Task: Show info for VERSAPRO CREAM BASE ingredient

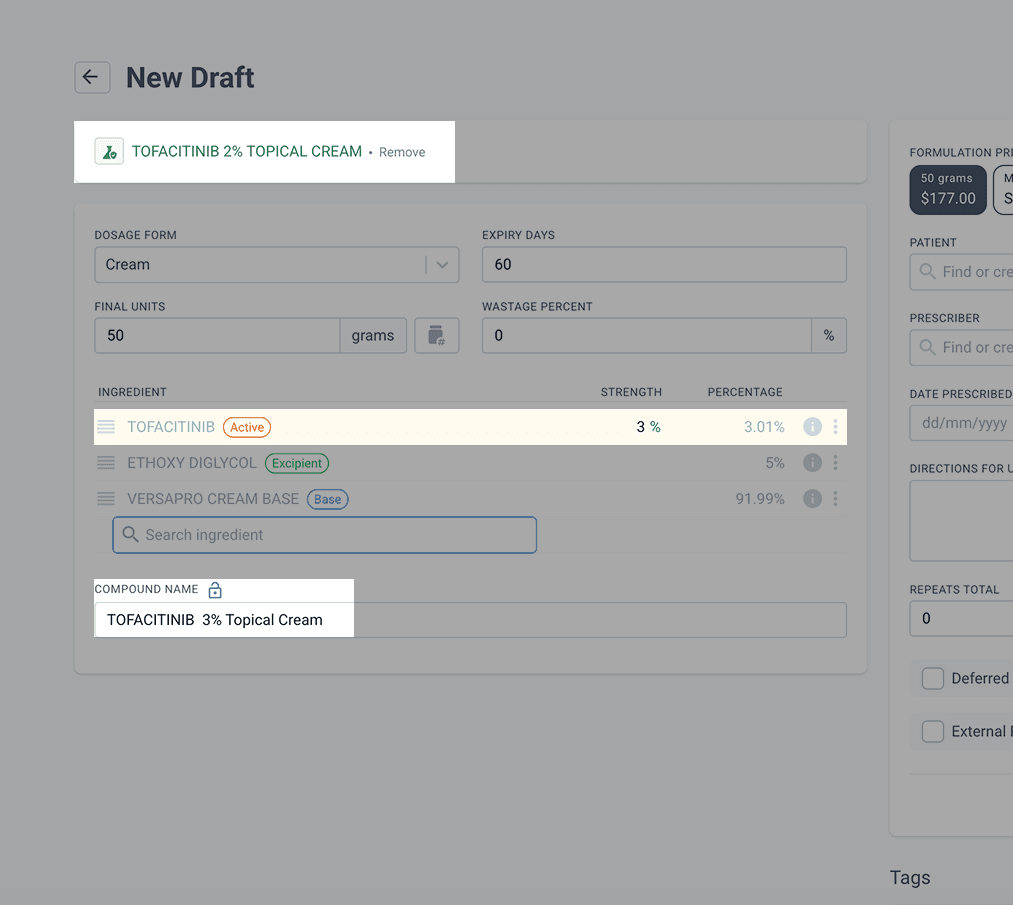Action: 812,499
